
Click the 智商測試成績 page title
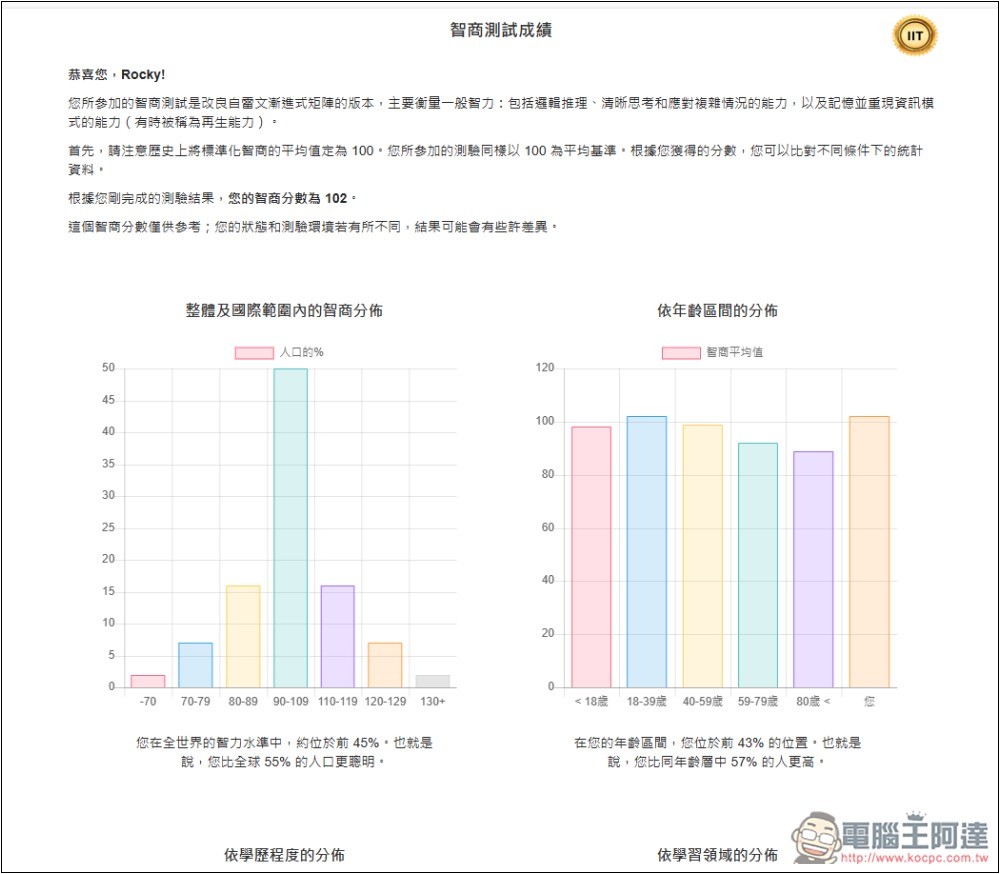point(501,30)
